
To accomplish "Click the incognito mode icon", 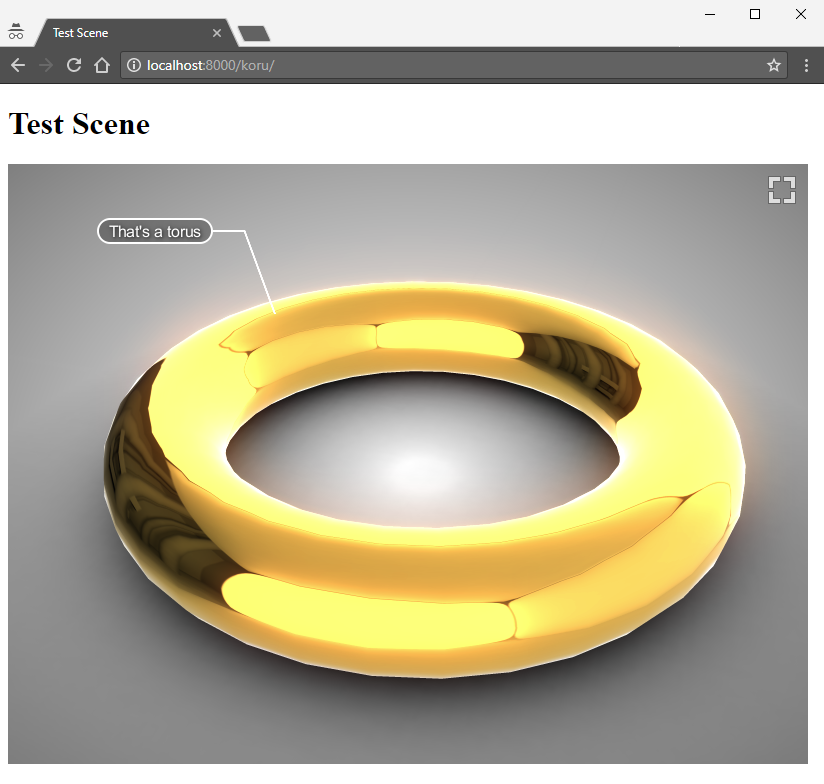I will pos(16,32).
